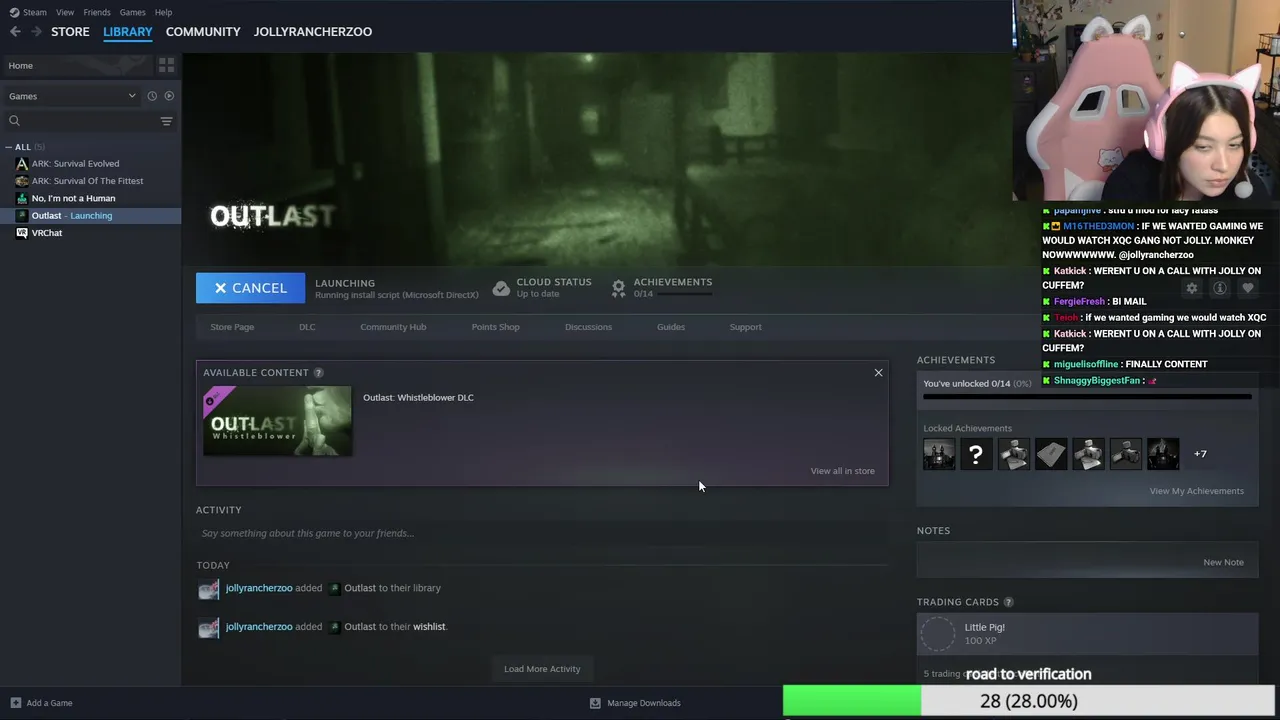Viewport: 1280px width, 720px height.
Task: Click the activity comment input field
Action: (542, 533)
